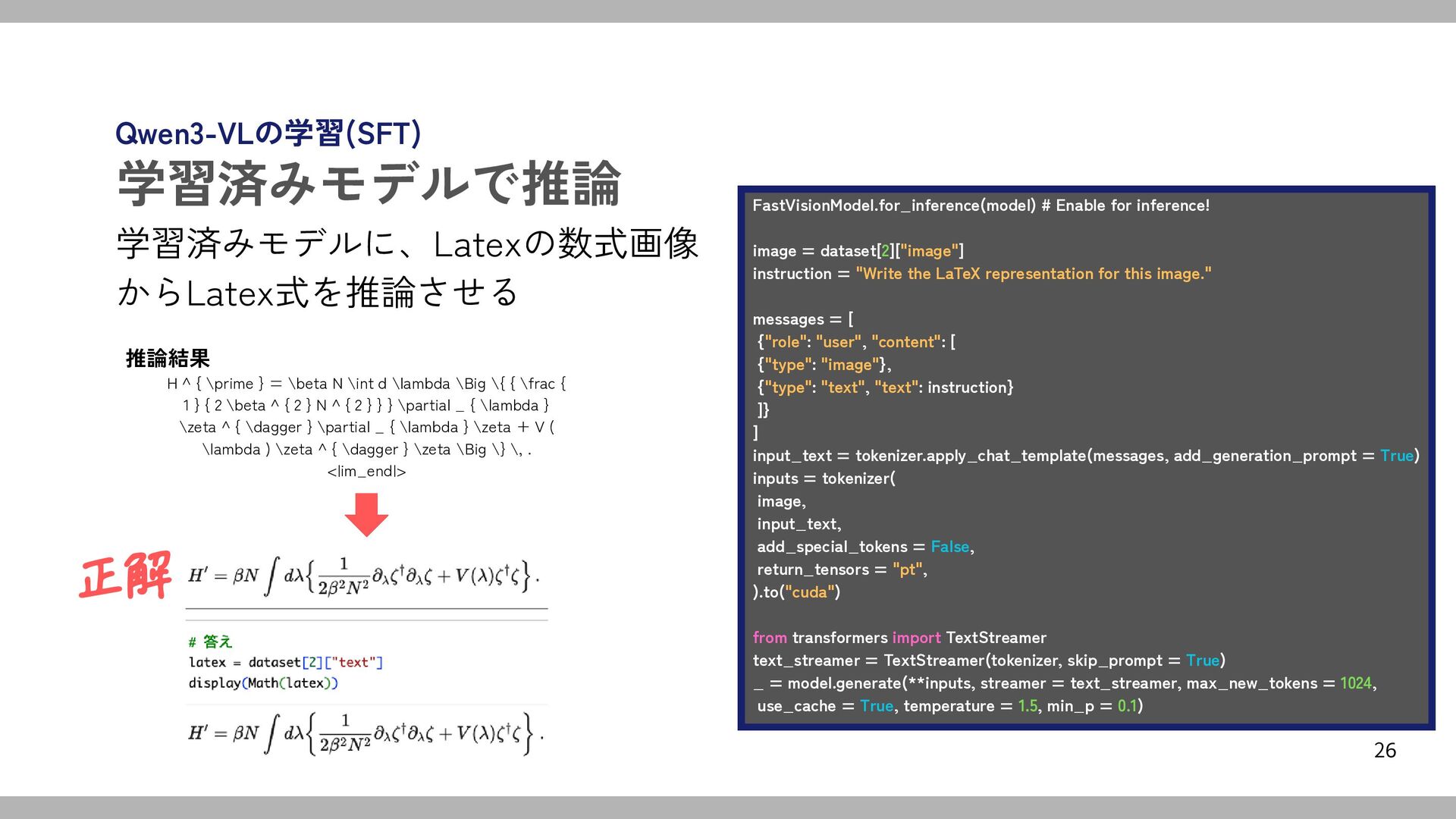Click the from transformers import TextStreamer line
Image resolution: width=1456 pixels, height=819 pixels.
pyautogui.click(x=899, y=638)
